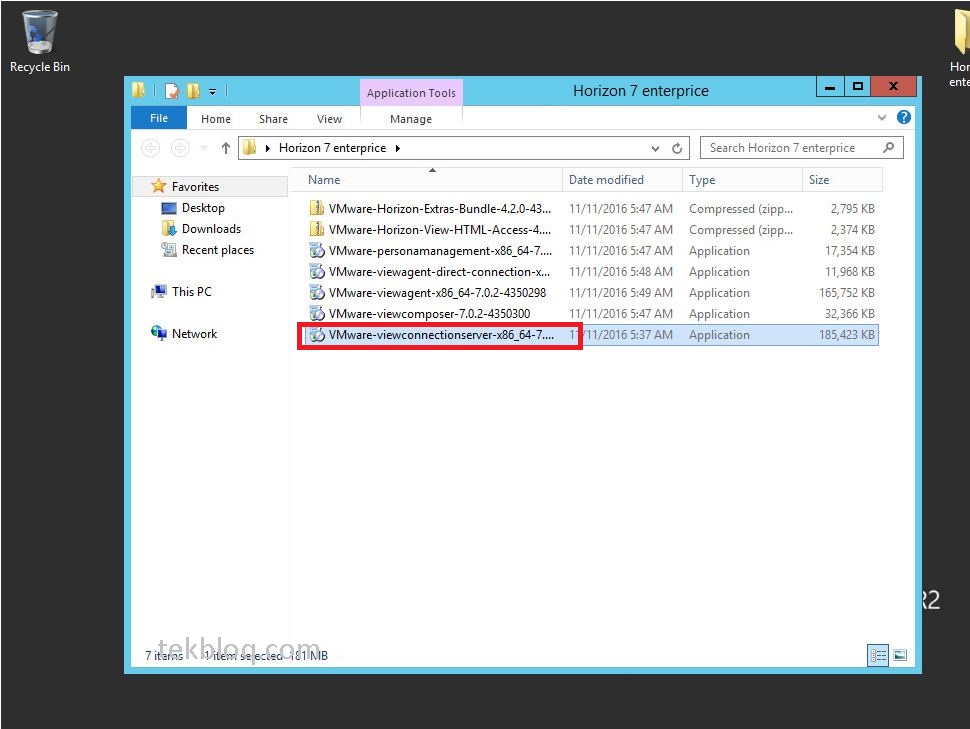Sort by the Name column header
970x729 pixels.
(426, 179)
